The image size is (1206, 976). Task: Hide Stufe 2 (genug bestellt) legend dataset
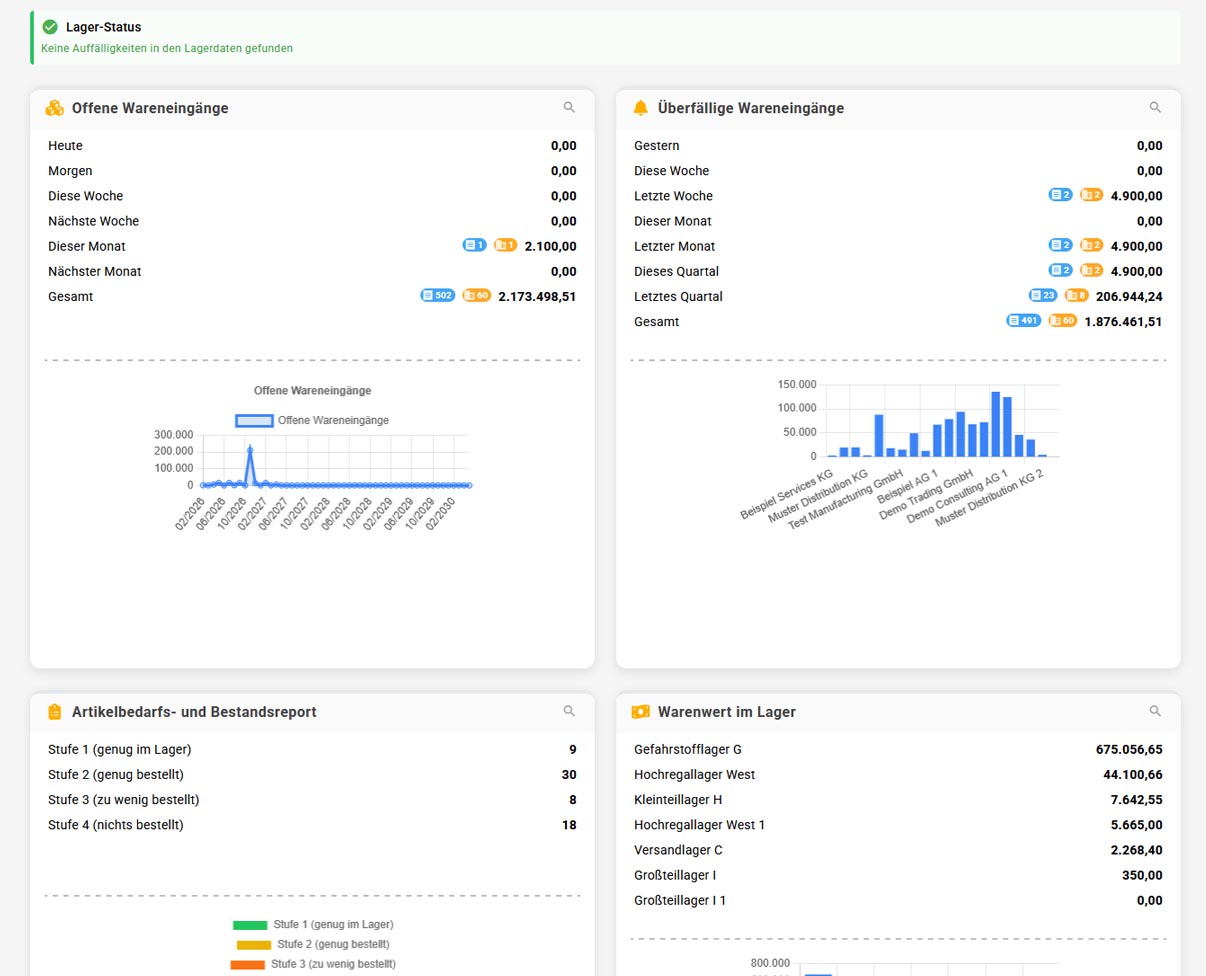pos(312,944)
